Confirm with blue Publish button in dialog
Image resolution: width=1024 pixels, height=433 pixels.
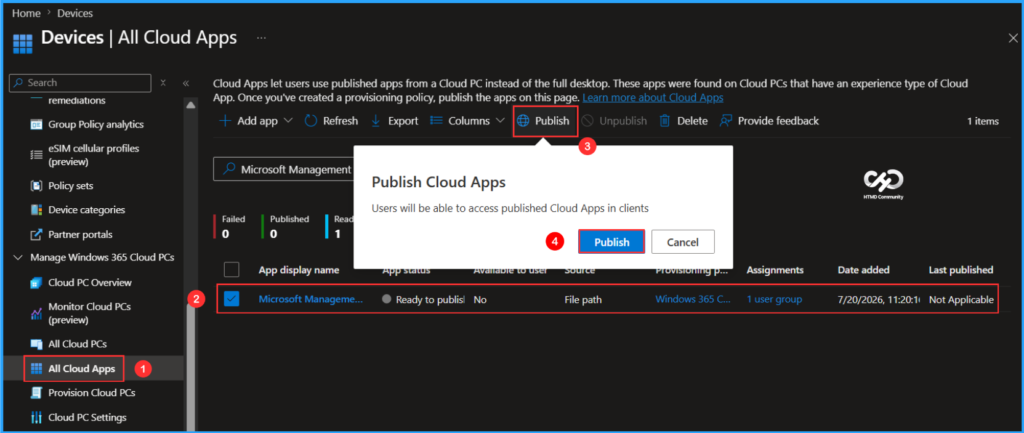[612, 242]
